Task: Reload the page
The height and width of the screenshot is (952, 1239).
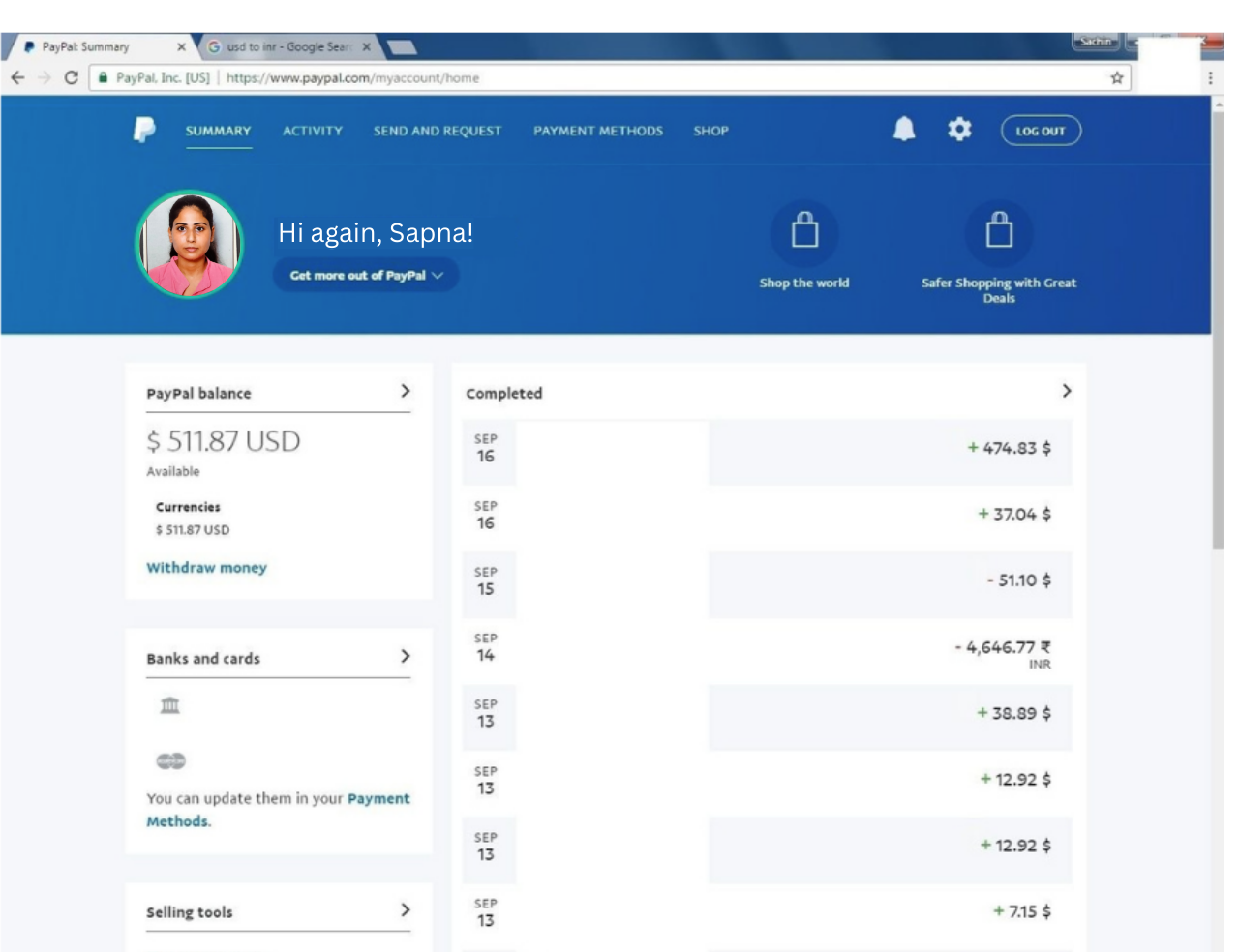Action: [x=71, y=77]
